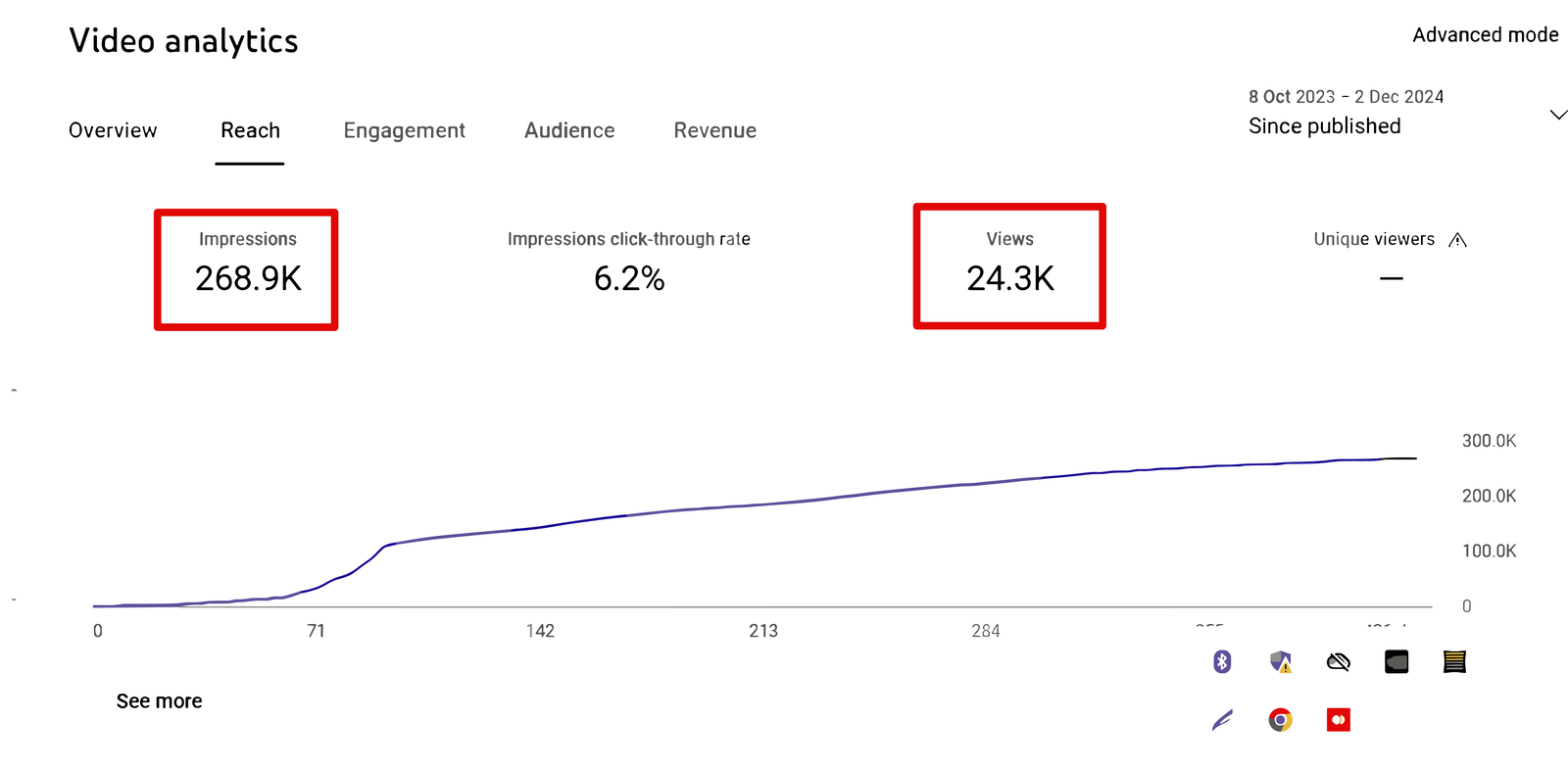Click the Bluetooth tray icon

[1221, 662]
